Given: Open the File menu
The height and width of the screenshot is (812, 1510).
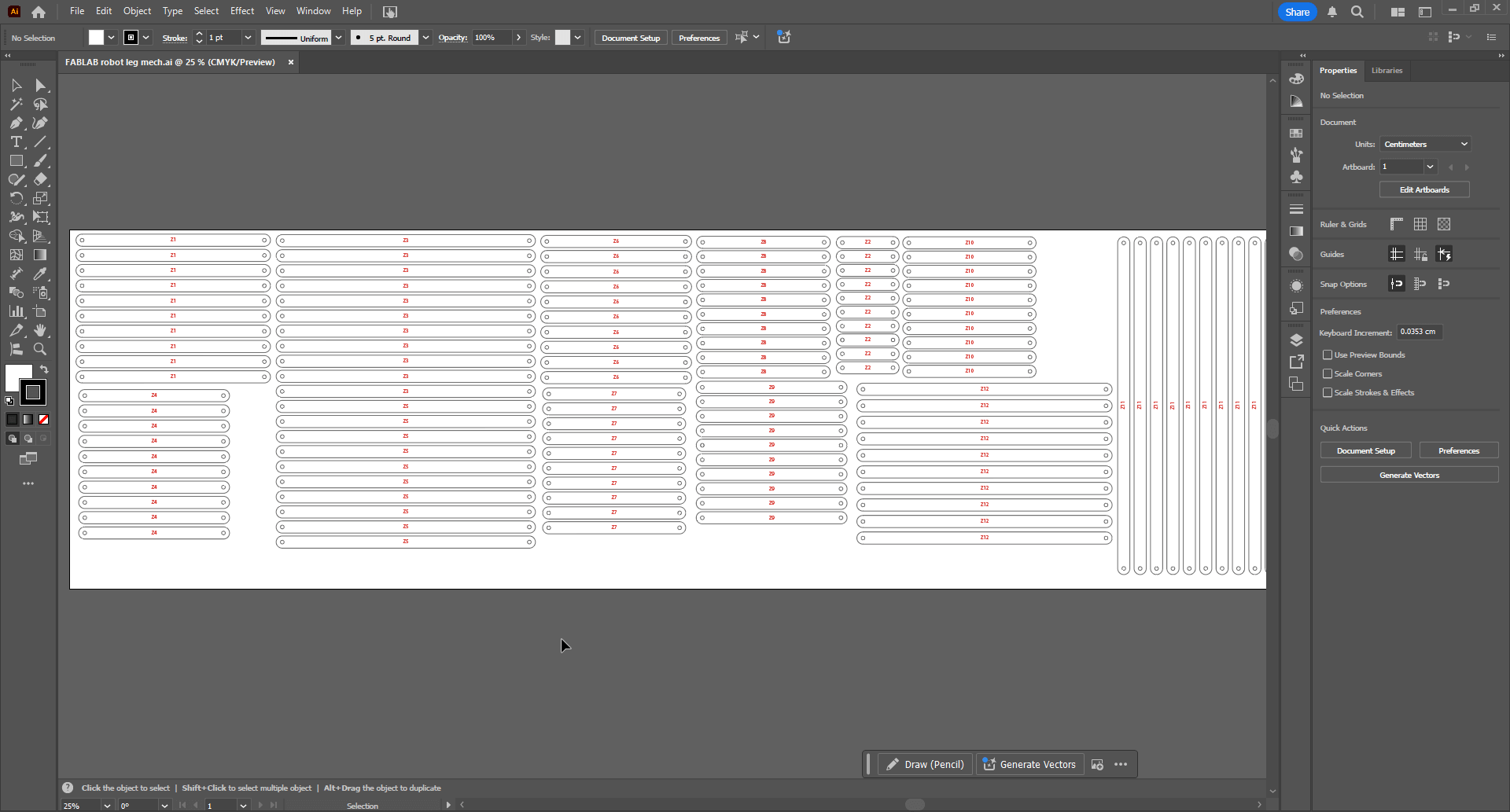Looking at the screenshot, I should [x=77, y=11].
